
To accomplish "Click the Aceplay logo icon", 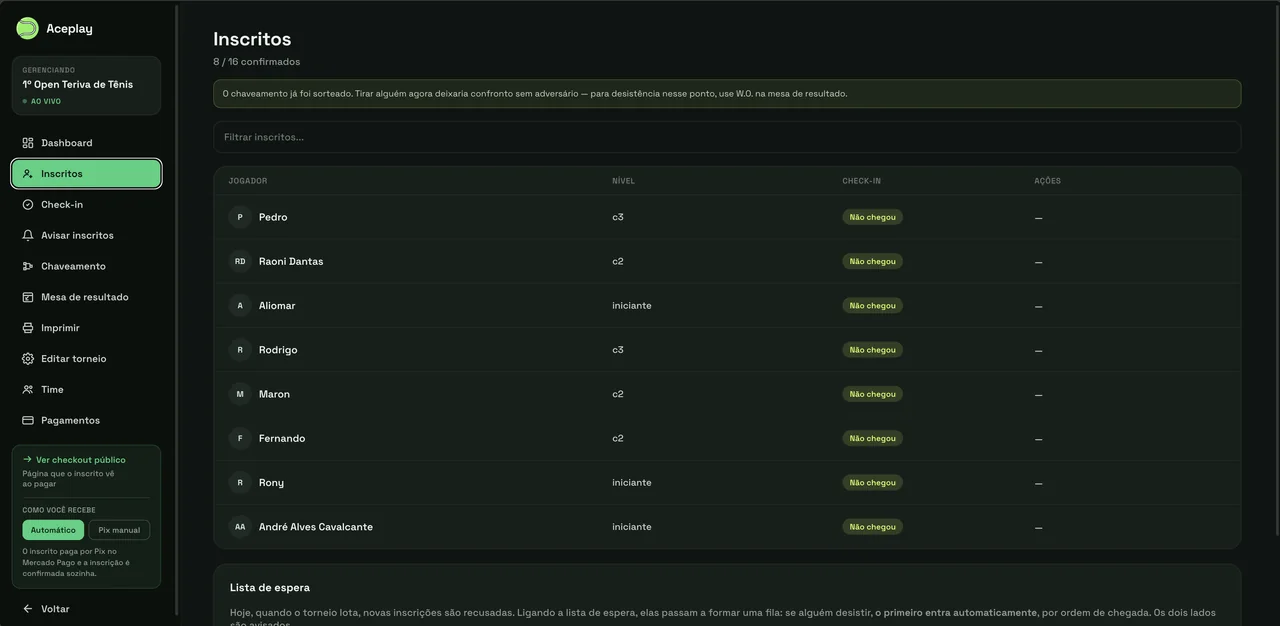I will coord(27,28).
